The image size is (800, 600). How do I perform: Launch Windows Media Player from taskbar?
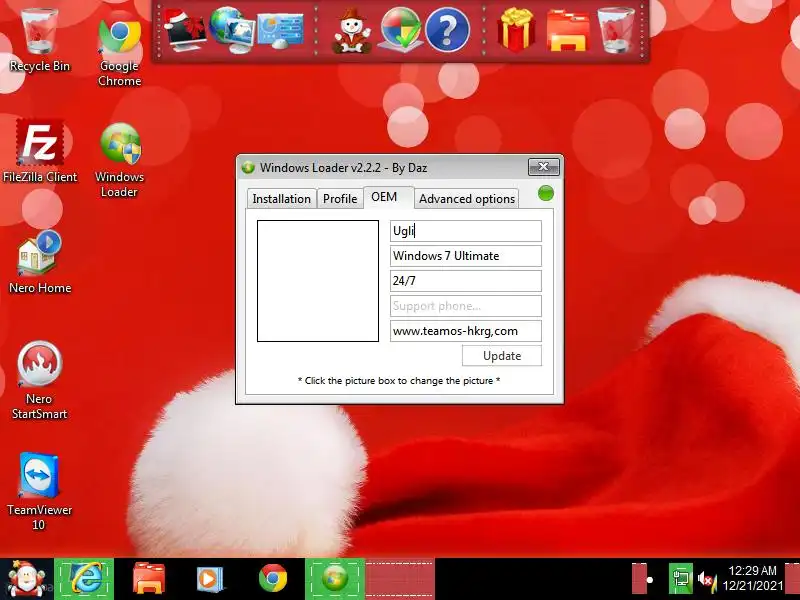pyautogui.click(x=209, y=579)
